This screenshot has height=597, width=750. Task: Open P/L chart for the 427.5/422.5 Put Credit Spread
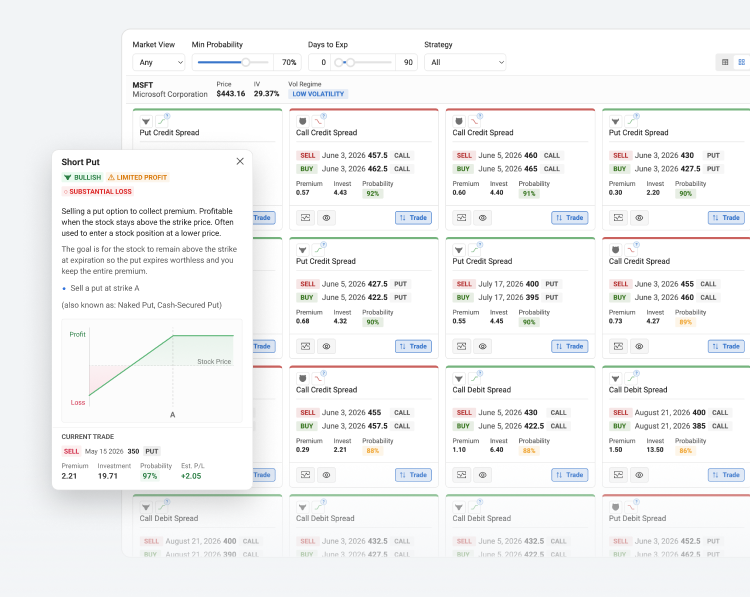(306, 346)
